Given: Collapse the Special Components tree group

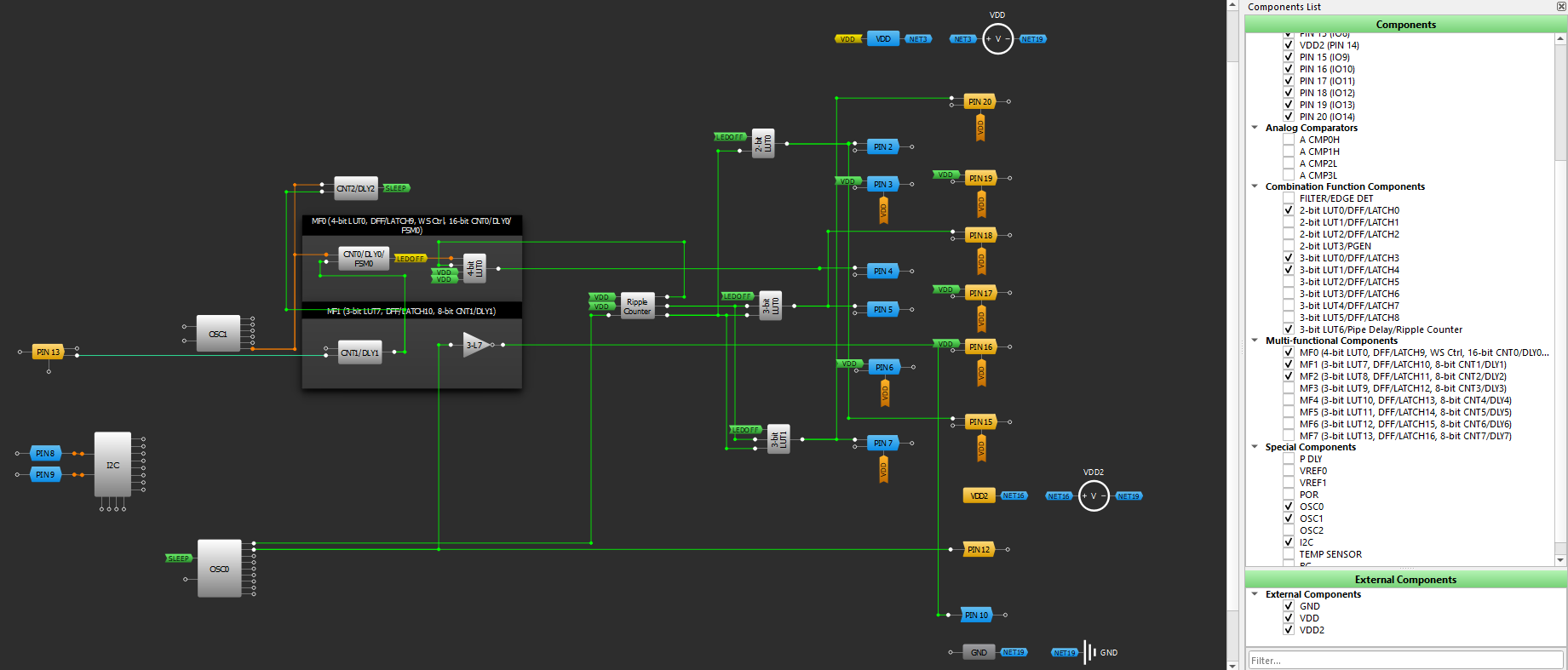Looking at the screenshot, I should coord(1255,447).
